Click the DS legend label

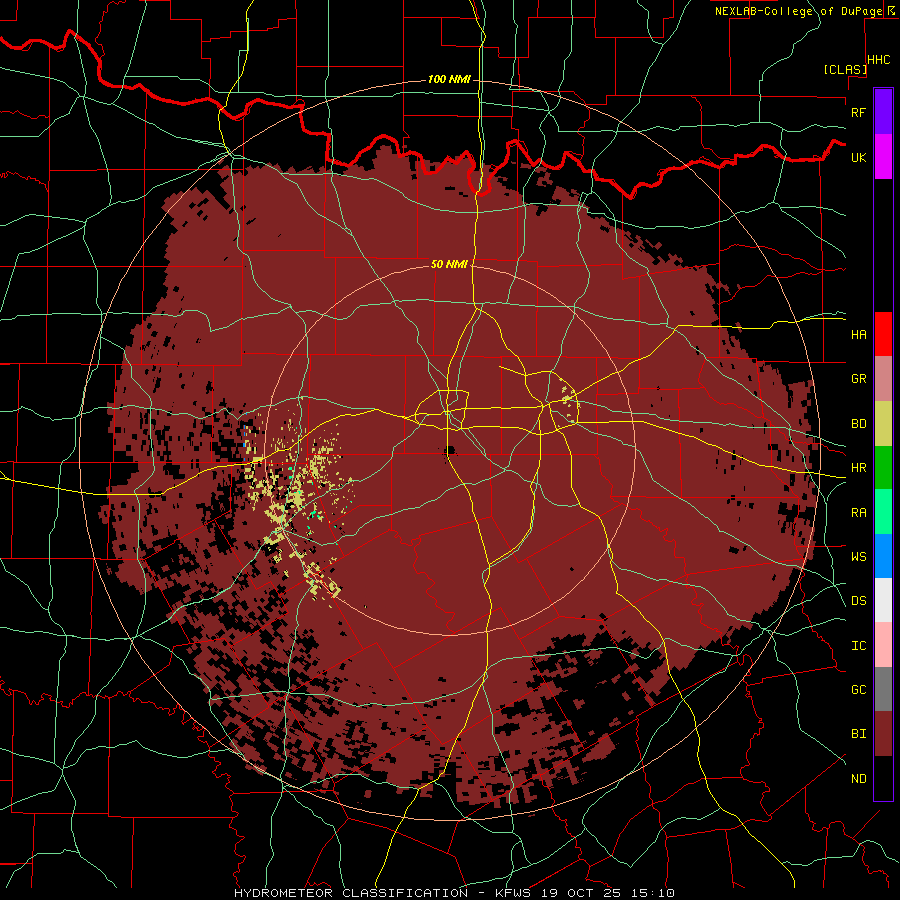click(858, 600)
